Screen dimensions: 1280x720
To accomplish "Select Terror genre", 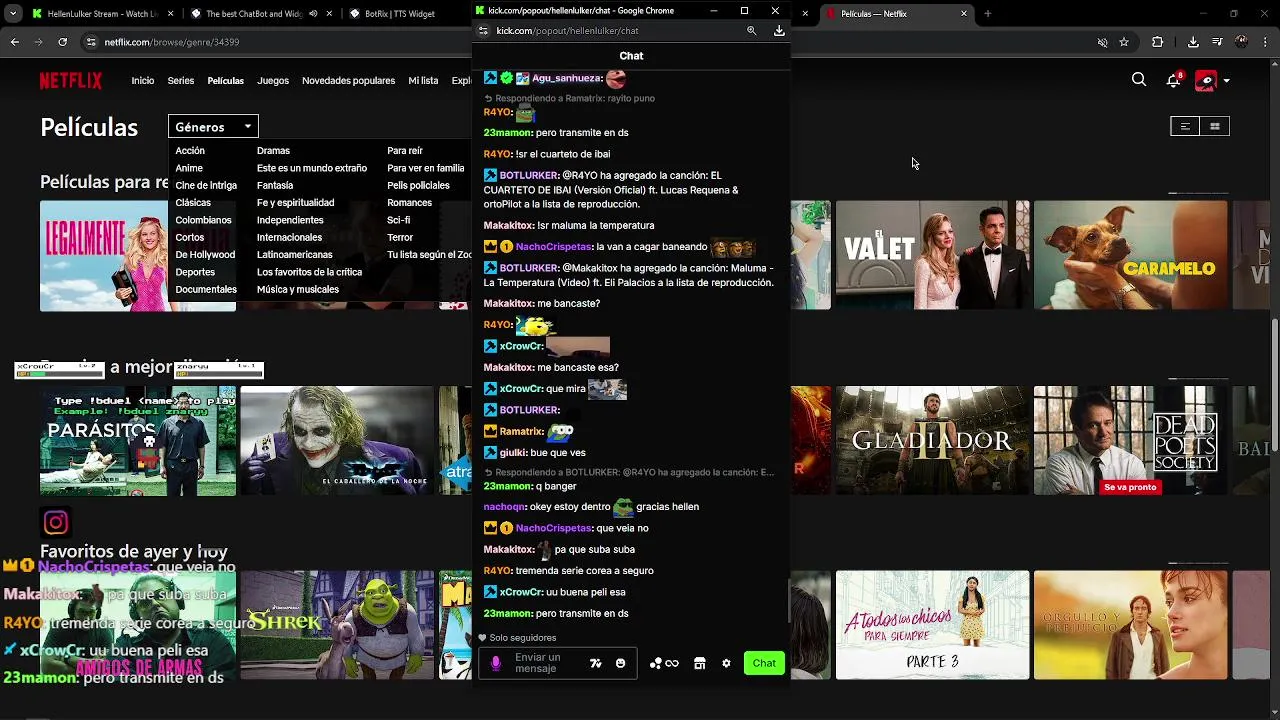I will coord(400,237).
